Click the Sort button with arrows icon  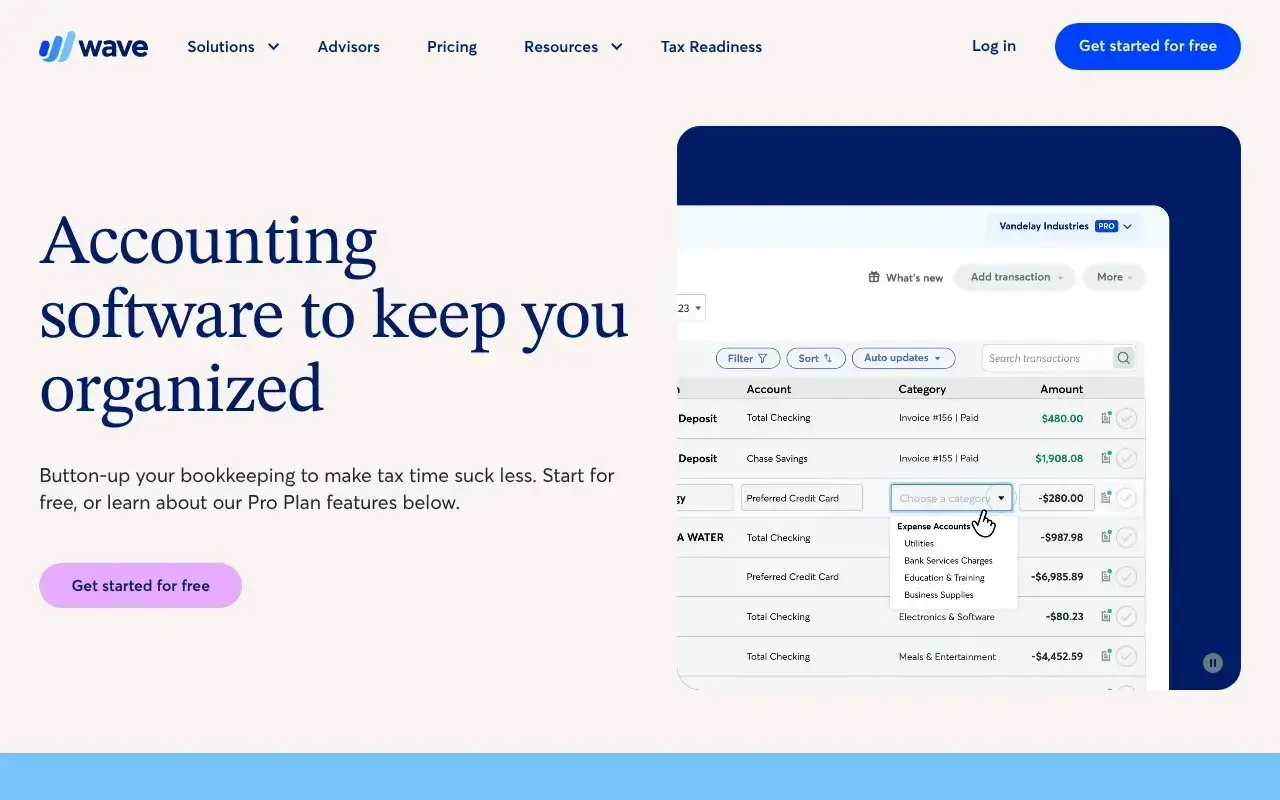click(815, 358)
